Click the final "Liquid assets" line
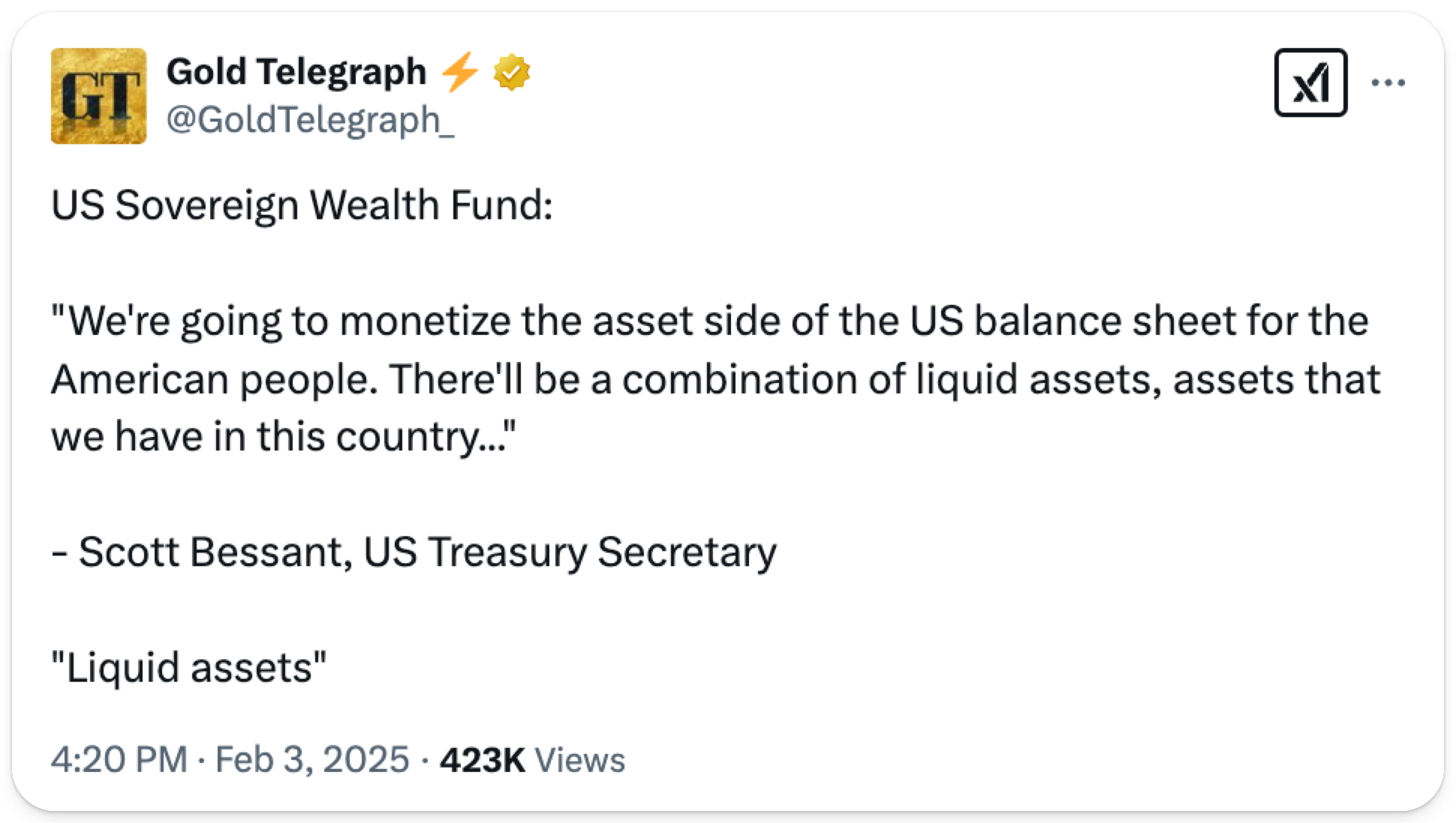1456x823 pixels. tap(189, 667)
